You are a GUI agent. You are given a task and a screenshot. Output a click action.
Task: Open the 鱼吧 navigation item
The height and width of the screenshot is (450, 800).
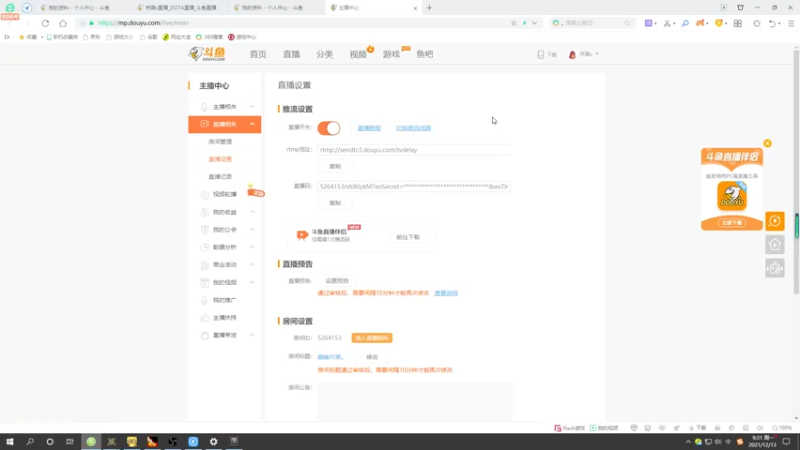pos(424,54)
